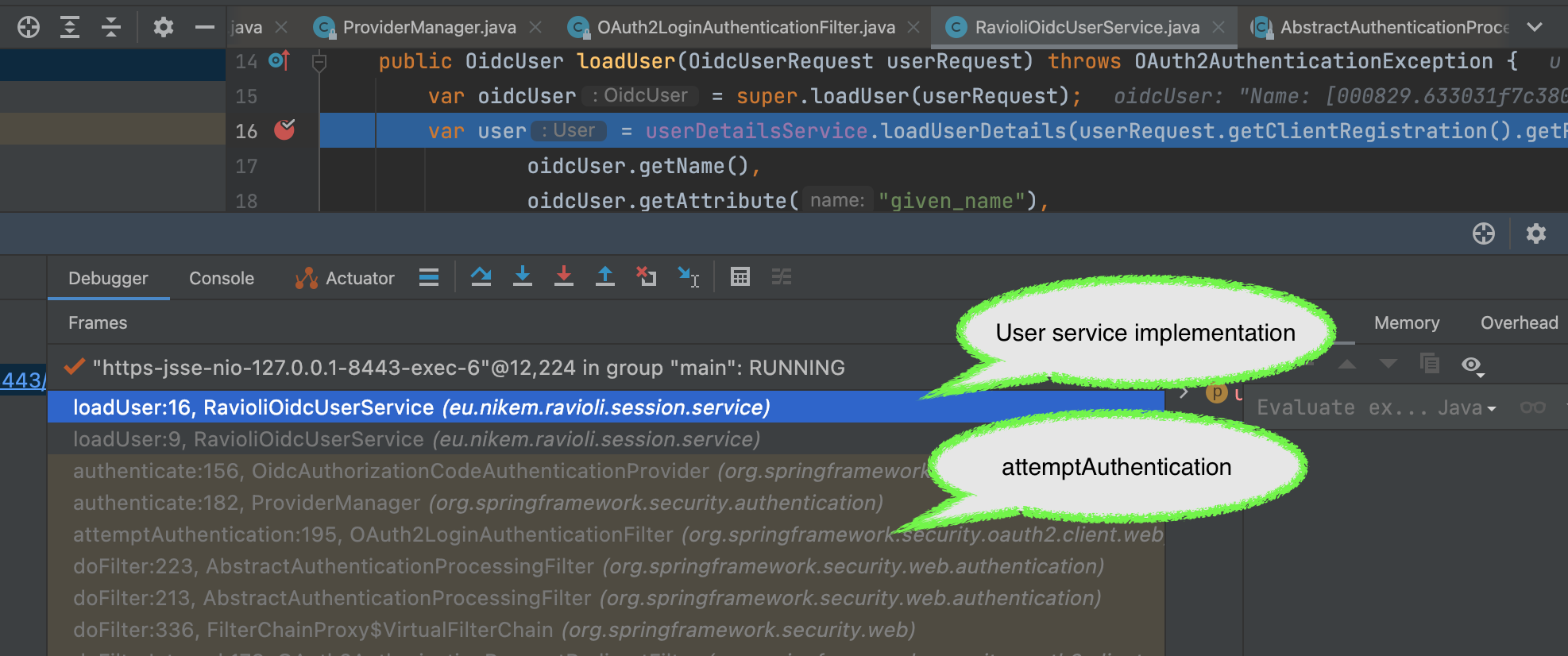
Task: Click the orange p parameter icon
Action: click(x=1216, y=392)
